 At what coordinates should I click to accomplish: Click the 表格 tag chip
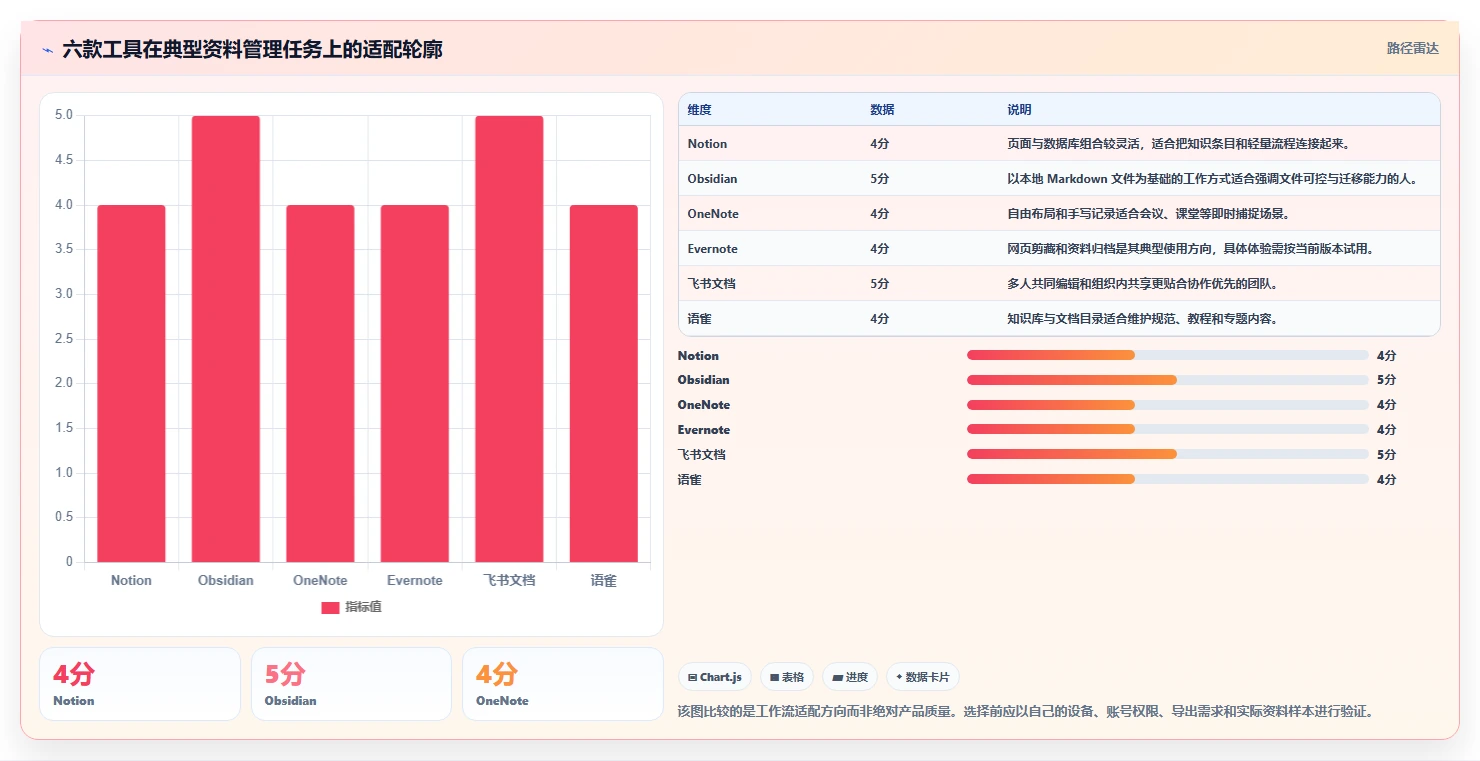[x=787, y=677]
